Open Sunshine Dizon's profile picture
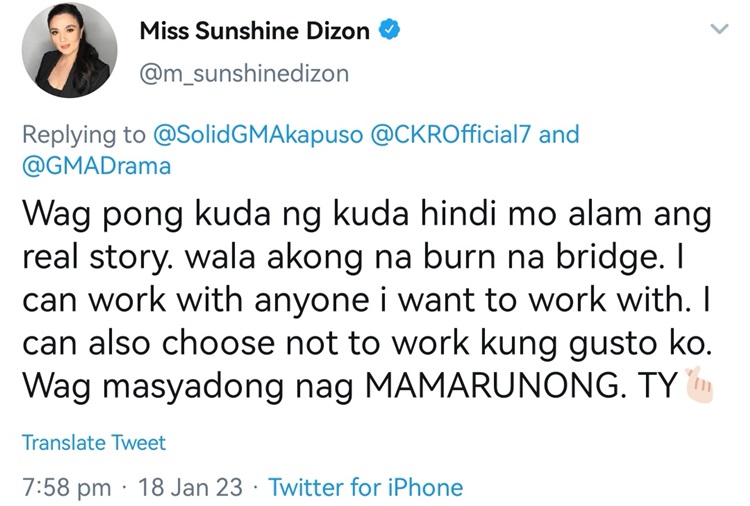 click(x=68, y=57)
